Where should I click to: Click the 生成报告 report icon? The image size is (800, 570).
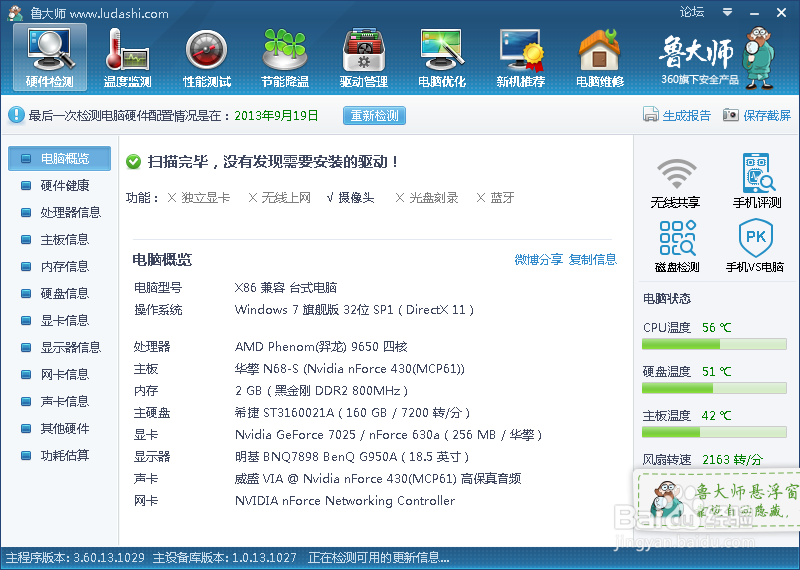tap(651, 114)
